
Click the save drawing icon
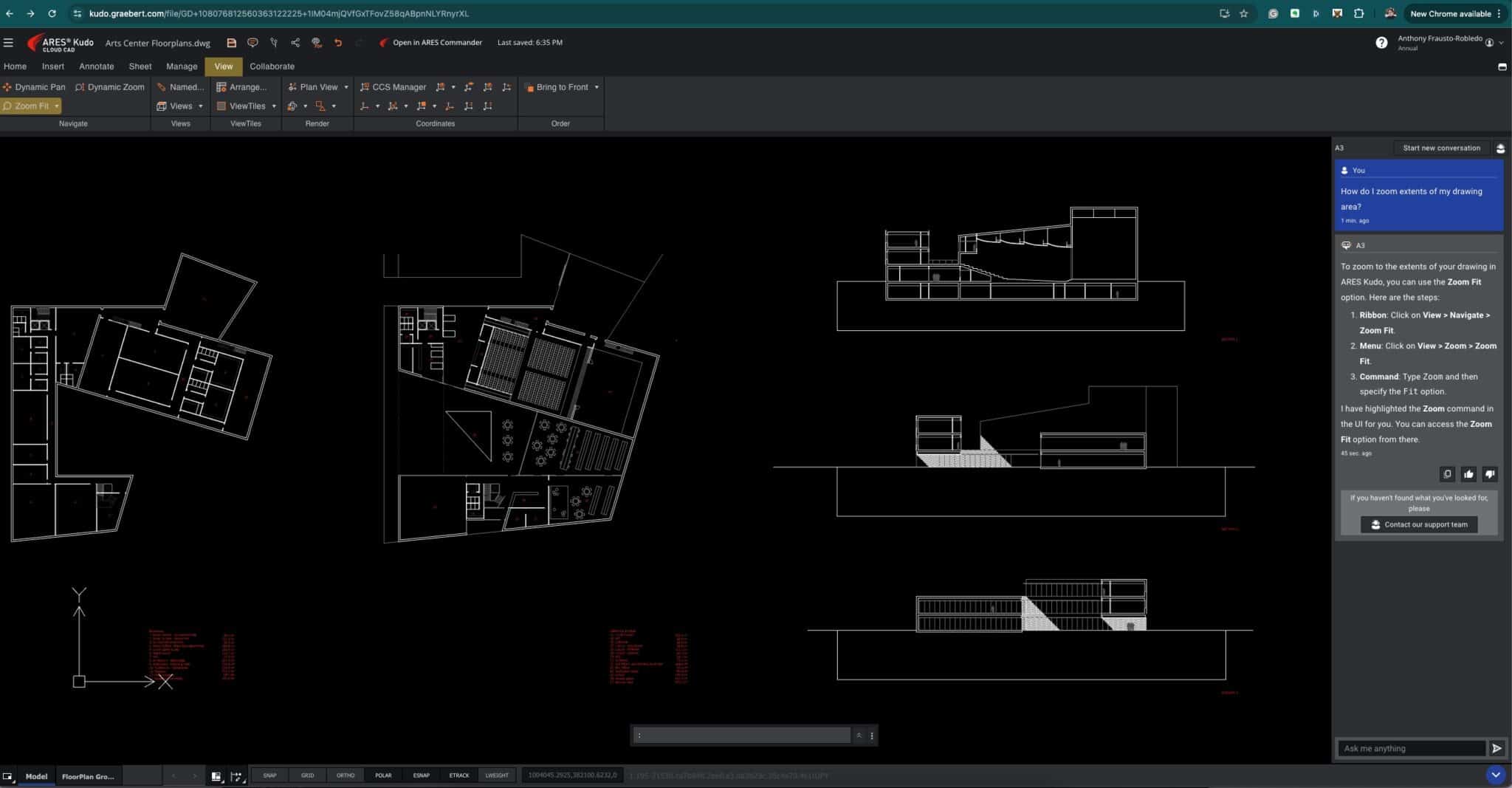coord(232,42)
